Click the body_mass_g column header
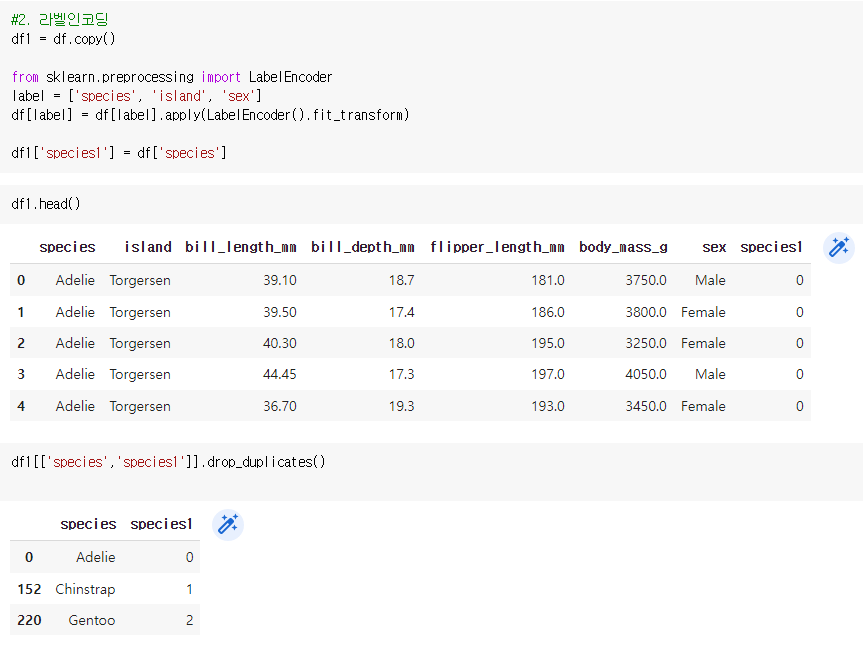863x645 pixels. pyautogui.click(x=623, y=247)
